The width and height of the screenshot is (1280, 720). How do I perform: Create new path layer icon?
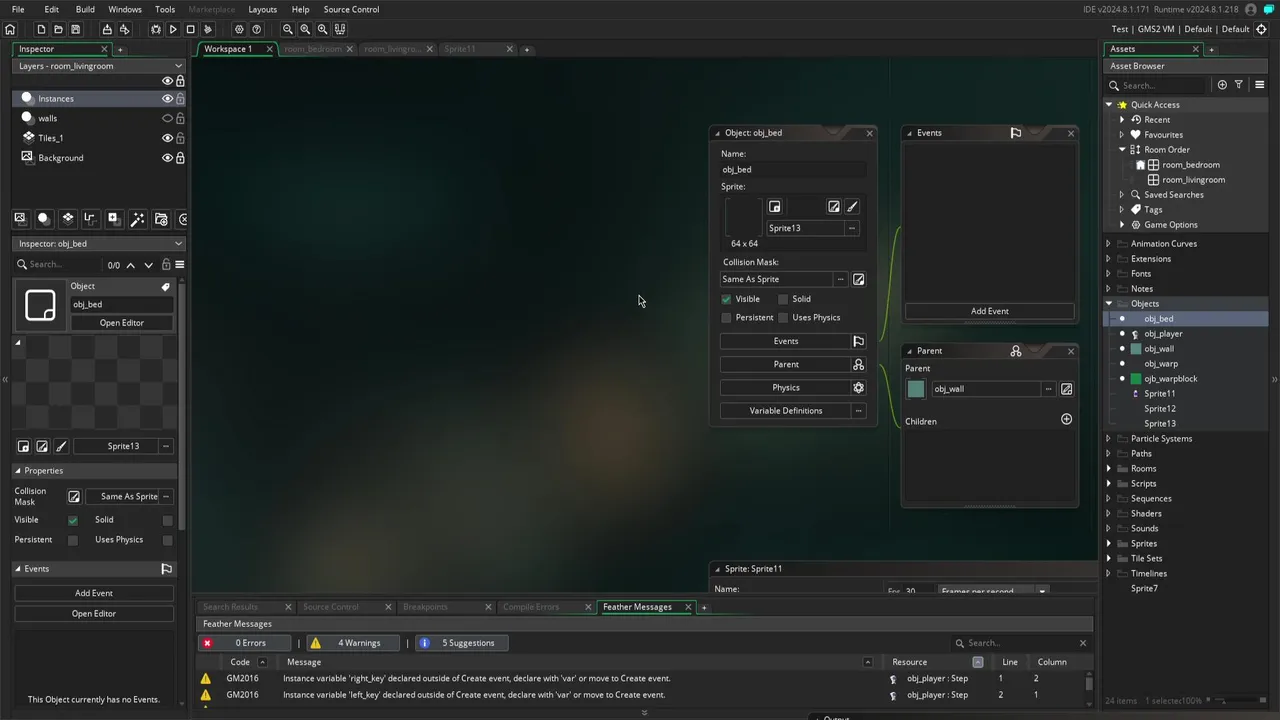point(90,218)
